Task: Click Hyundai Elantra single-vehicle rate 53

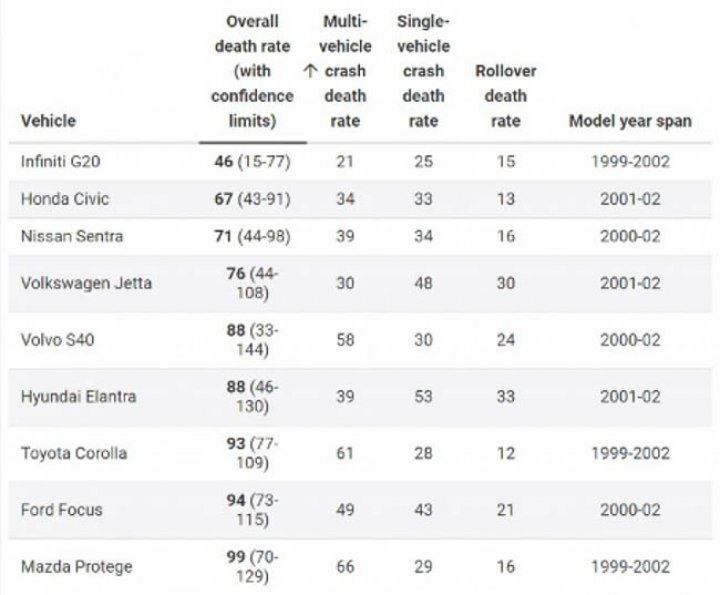Action: tap(423, 396)
